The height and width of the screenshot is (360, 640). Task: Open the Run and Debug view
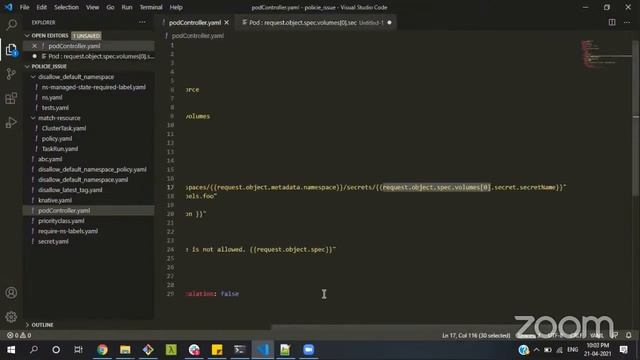tap(11, 122)
